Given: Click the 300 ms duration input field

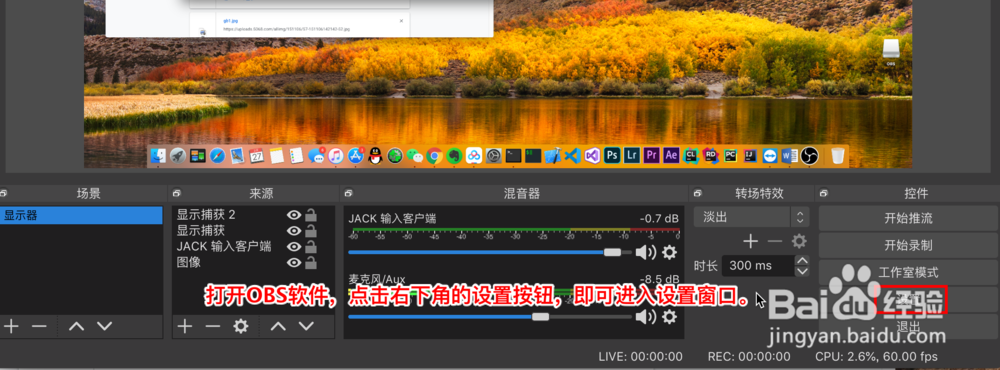Looking at the screenshot, I should pos(758,266).
